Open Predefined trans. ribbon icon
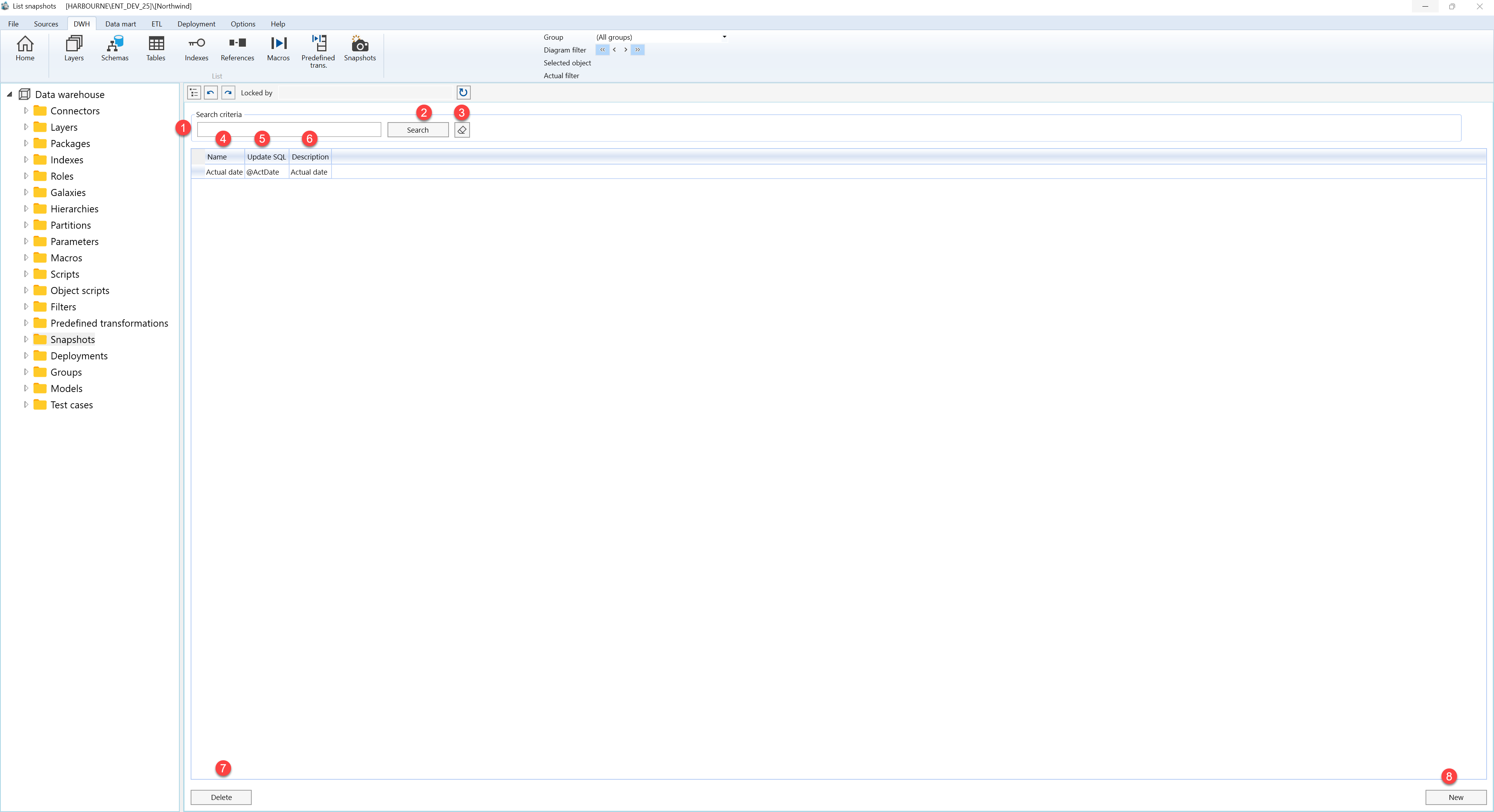The width and height of the screenshot is (1494, 812). pos(318,51)
